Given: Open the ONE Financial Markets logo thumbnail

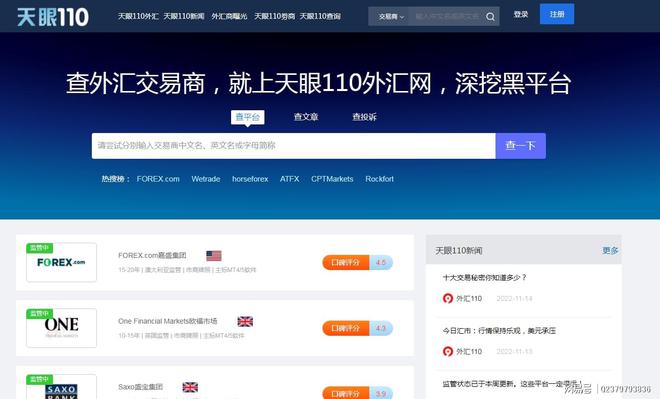Looking at the screenshot, I should coord(61,328).
